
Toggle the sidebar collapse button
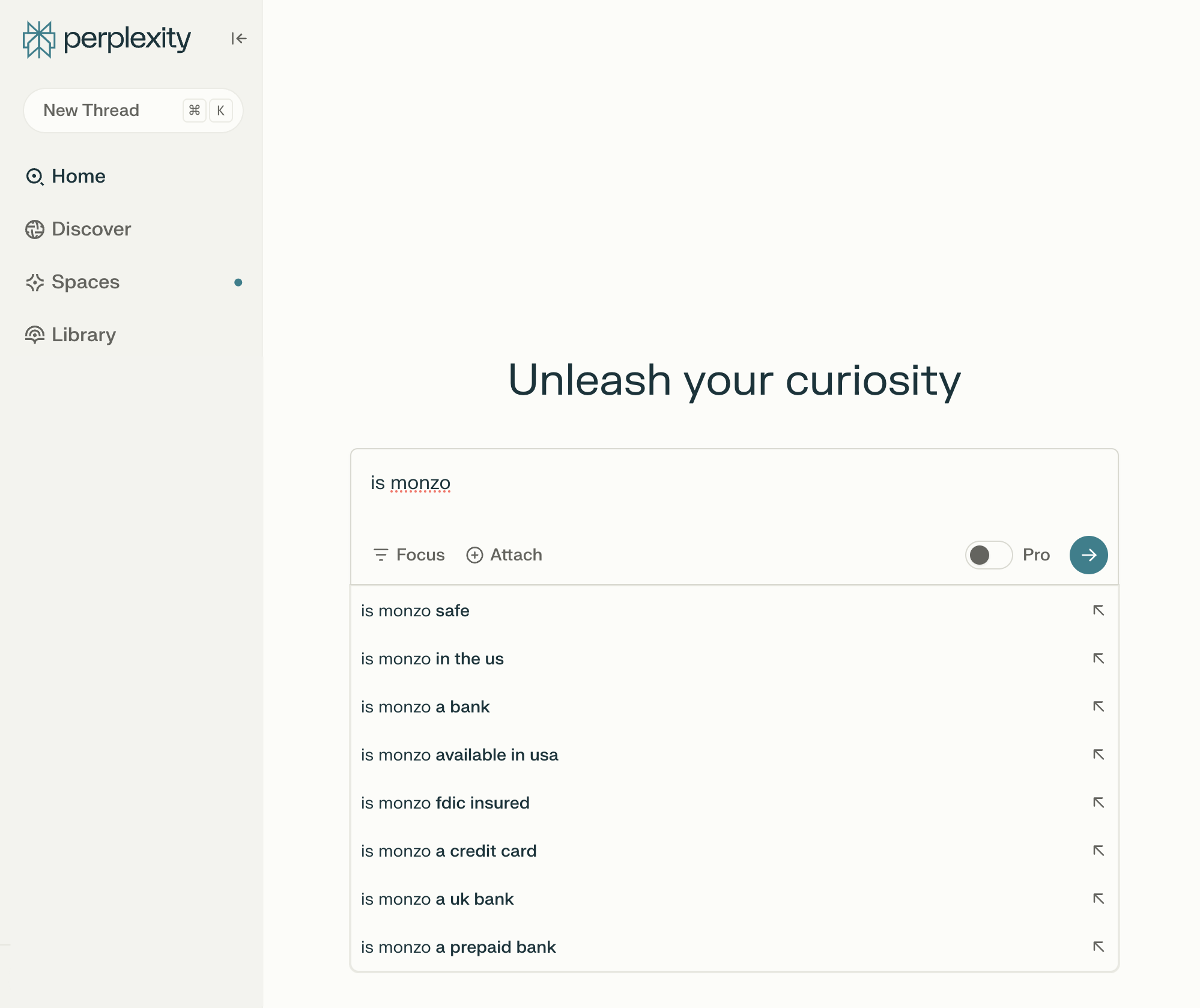pos(239,38)
